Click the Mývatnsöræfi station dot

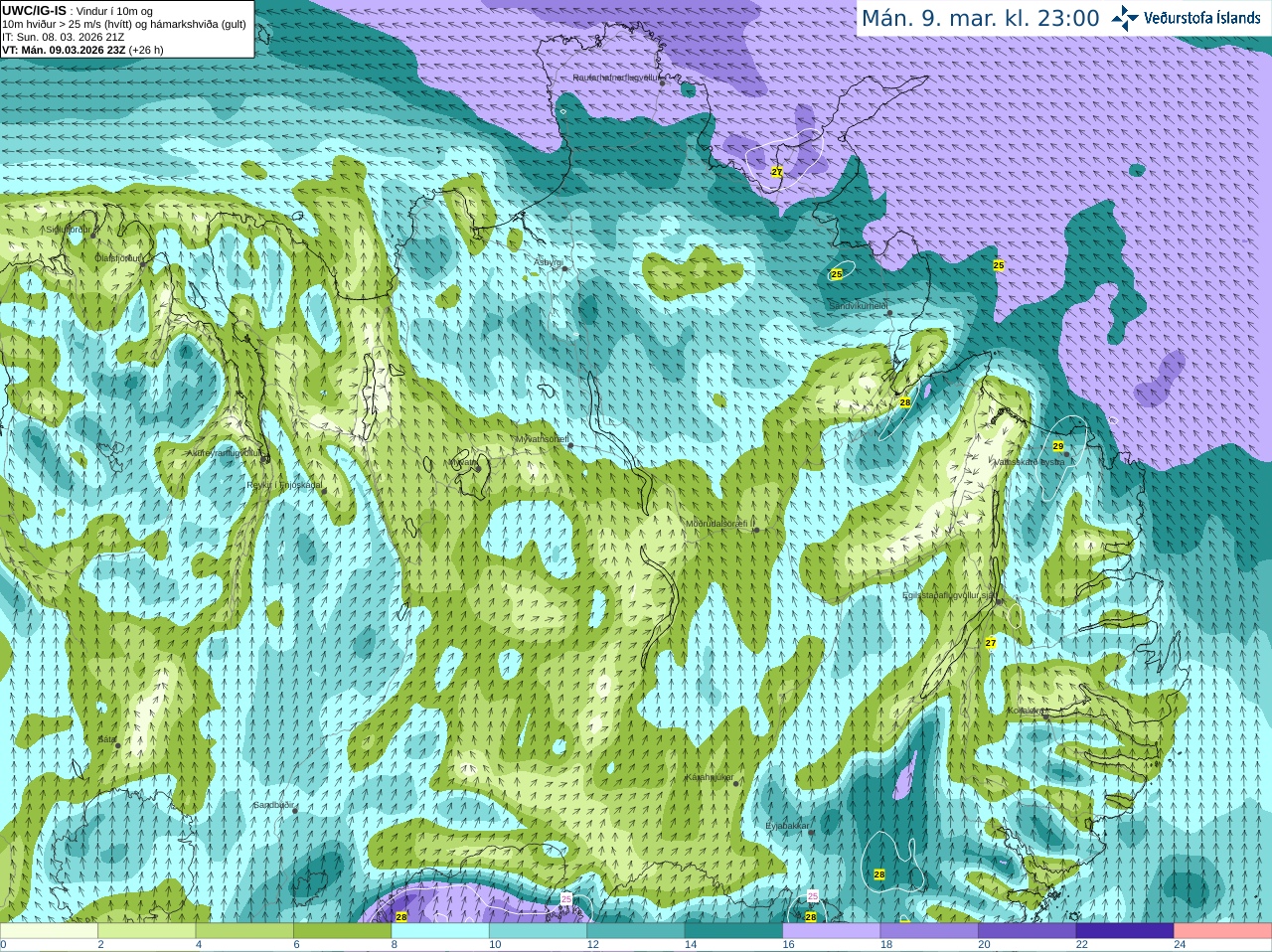[570, 445]
